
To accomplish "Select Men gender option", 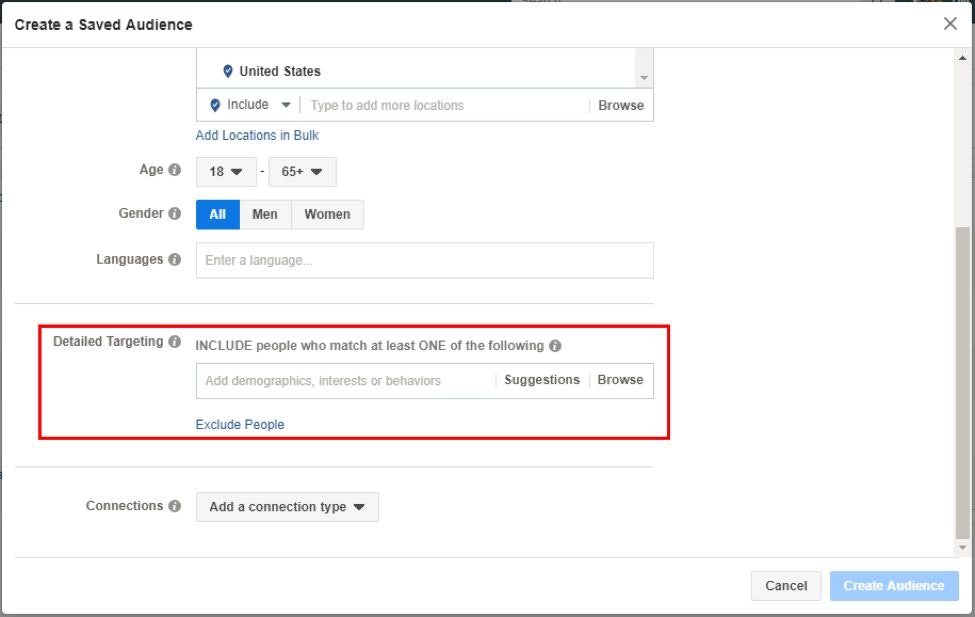I will pos(265,215).
